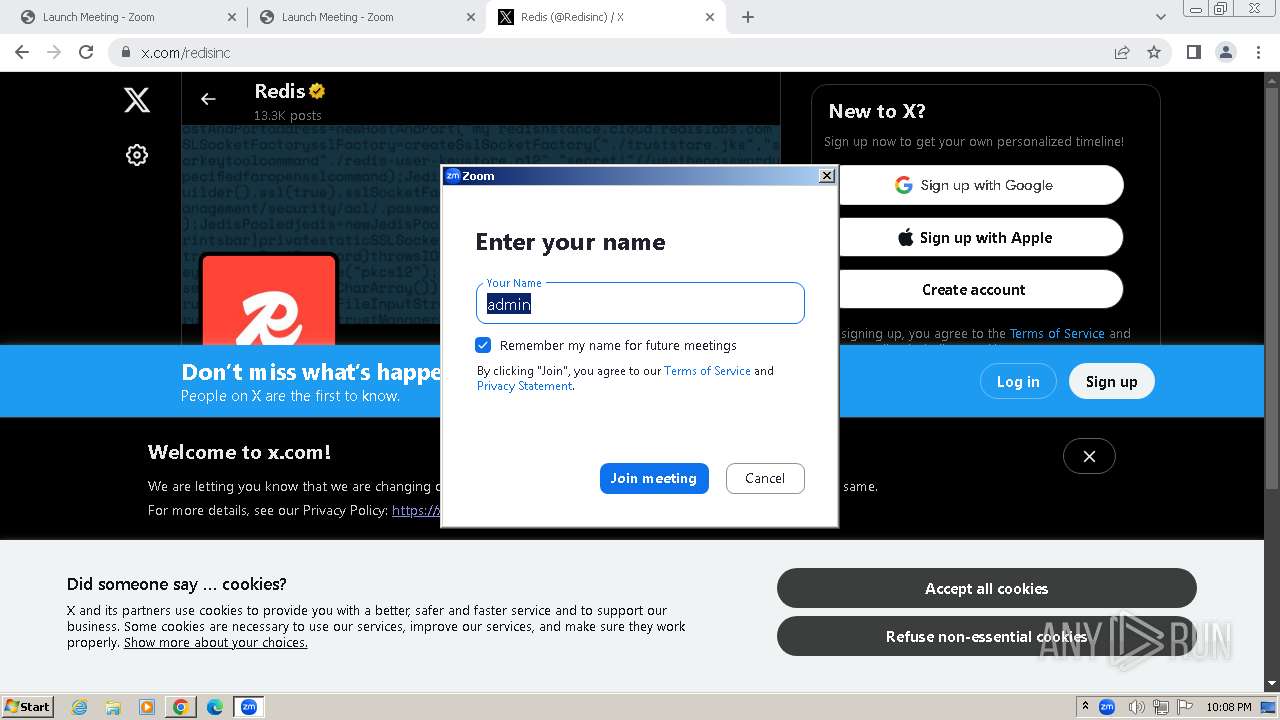This screenshot has height=720, width=1280.
Task: Bookmark this page with star icon
Action: tap(1154, 52)
